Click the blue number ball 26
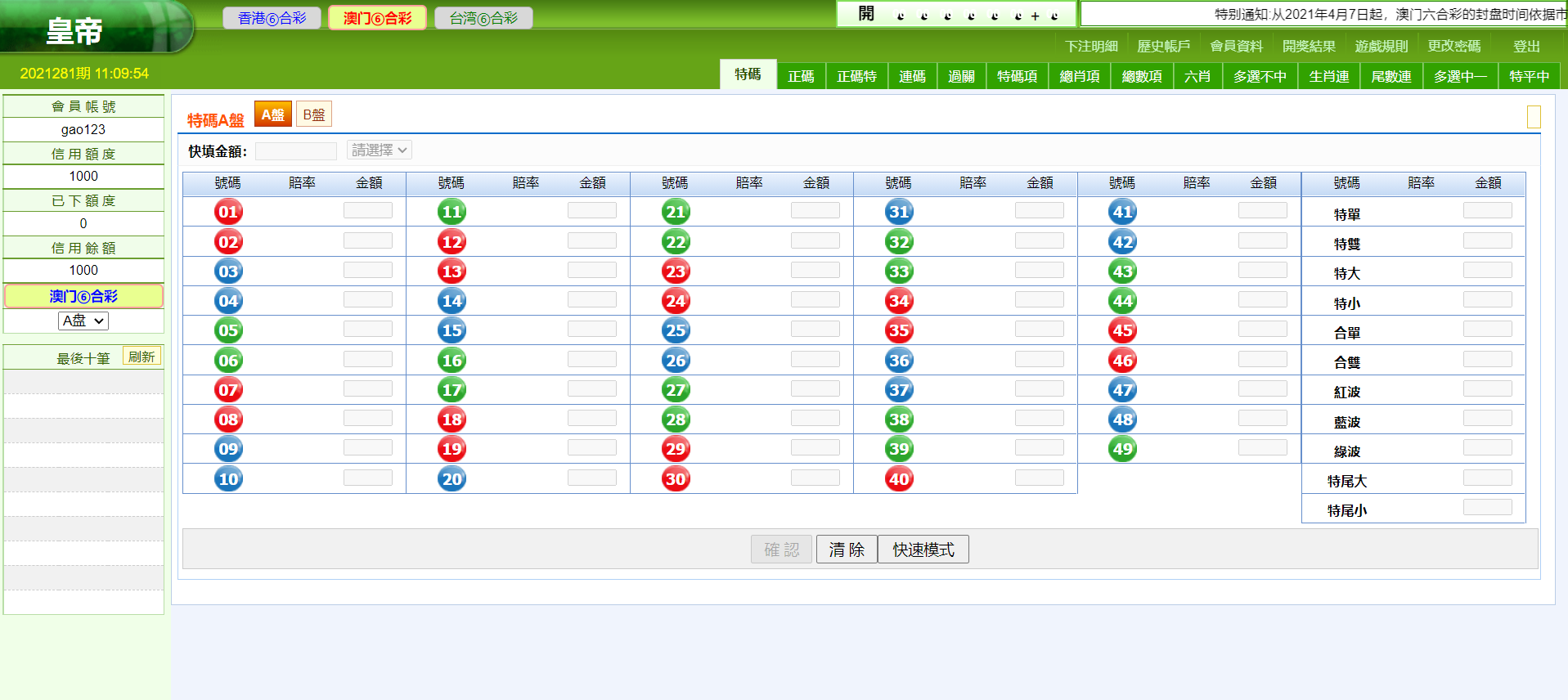The width and height of the screenshot is (1568, 700). tap(676, 361)
